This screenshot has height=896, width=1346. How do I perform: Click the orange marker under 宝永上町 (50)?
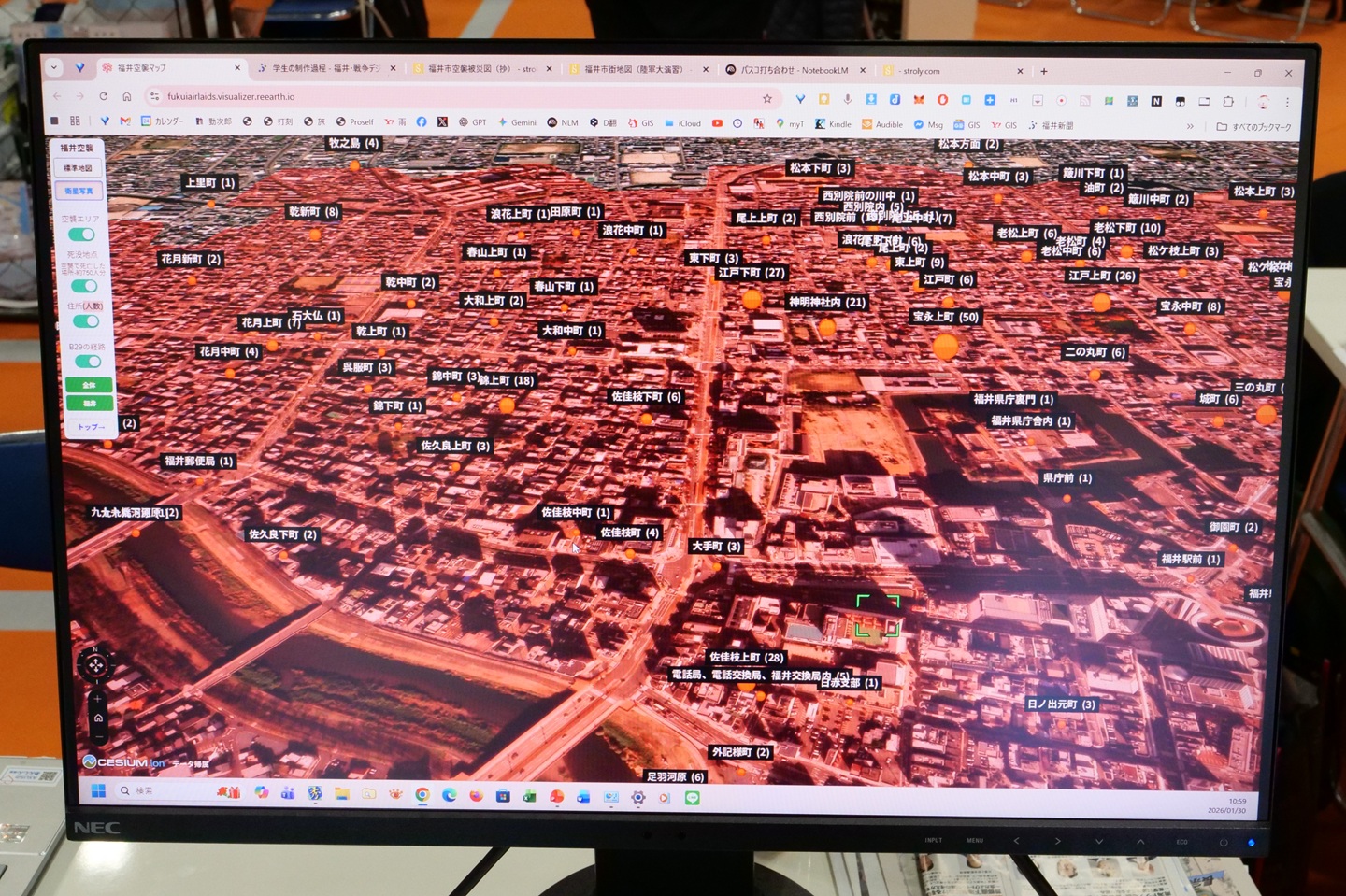click(946, 347)
